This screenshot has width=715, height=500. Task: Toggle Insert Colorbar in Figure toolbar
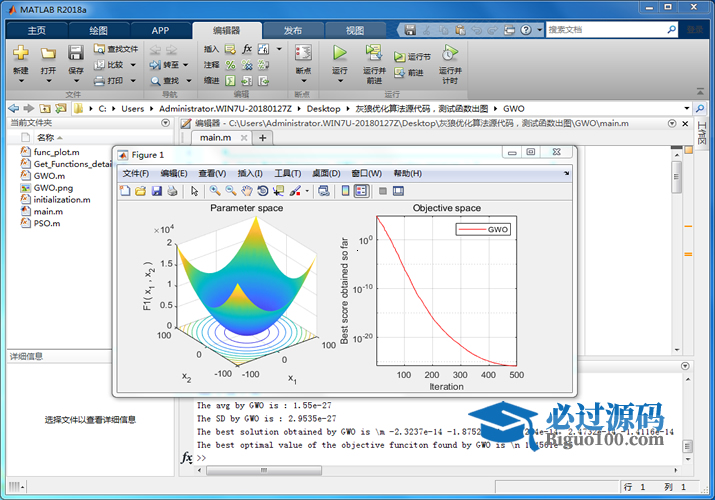coord(346,191)
